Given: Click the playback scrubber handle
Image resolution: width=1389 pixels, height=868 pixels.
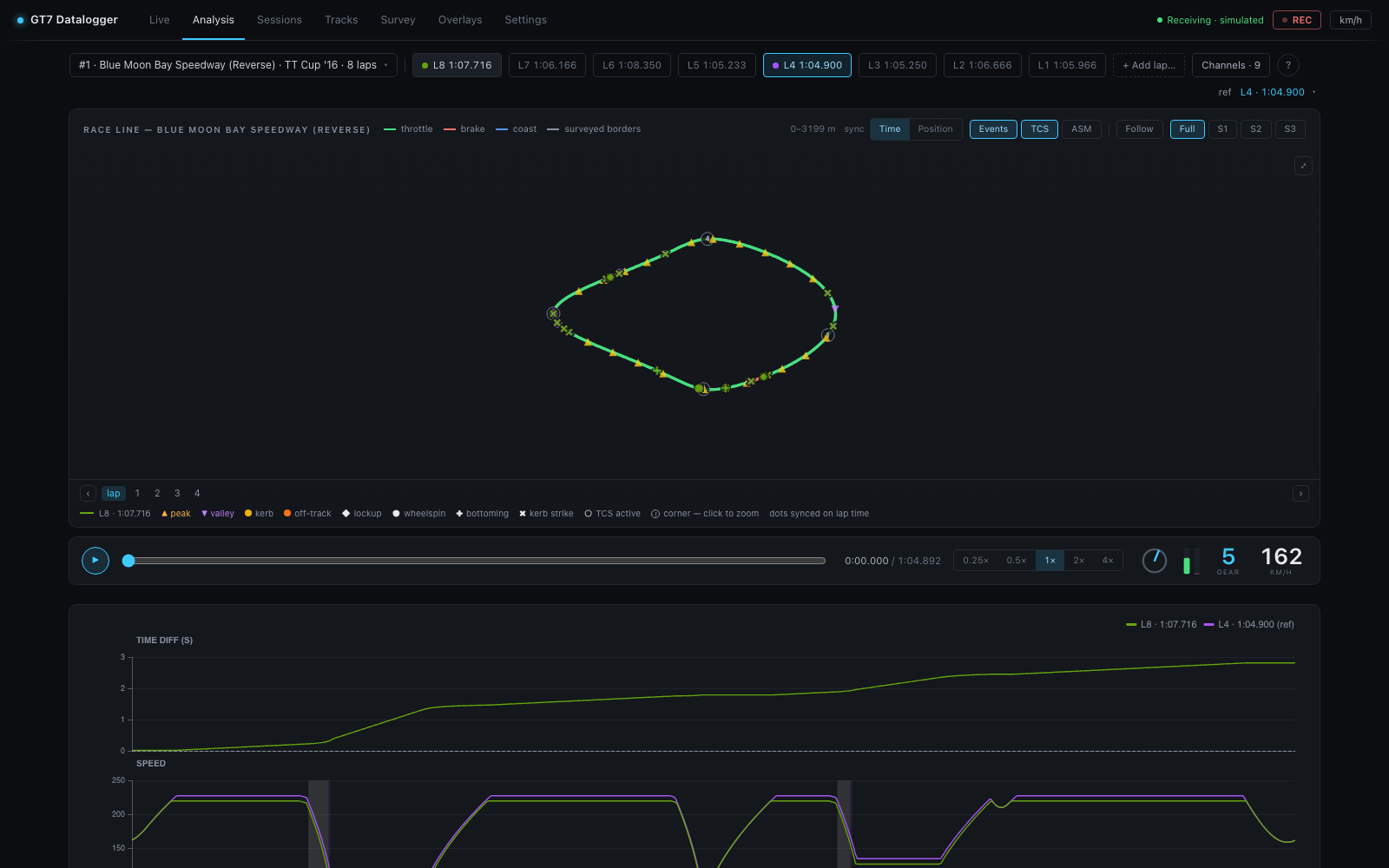Looking at the screenshot, I should click(128, 561).
